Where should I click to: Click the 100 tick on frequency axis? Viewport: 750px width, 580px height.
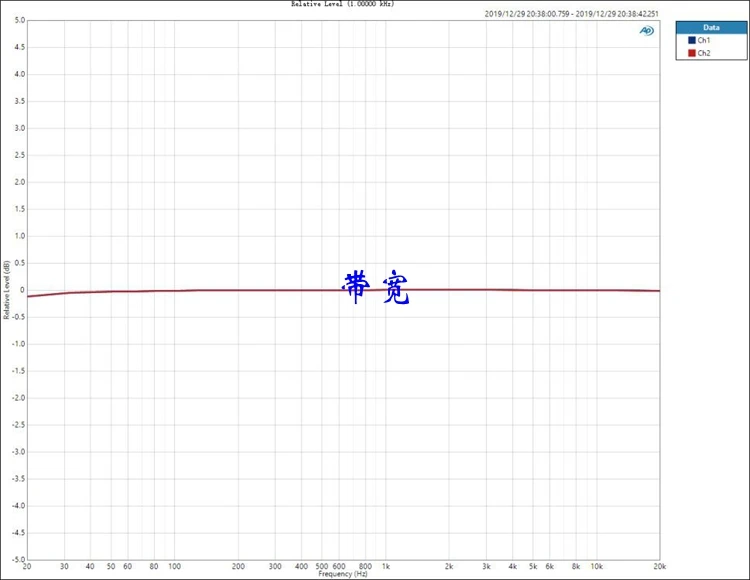pos(175,566)
